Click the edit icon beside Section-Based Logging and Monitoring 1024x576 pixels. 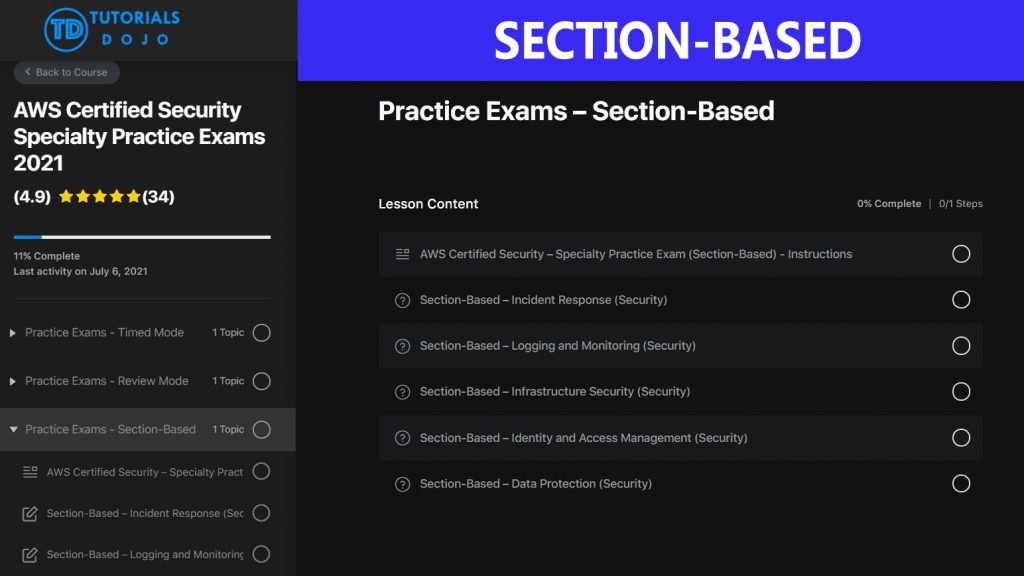(30, 554)
